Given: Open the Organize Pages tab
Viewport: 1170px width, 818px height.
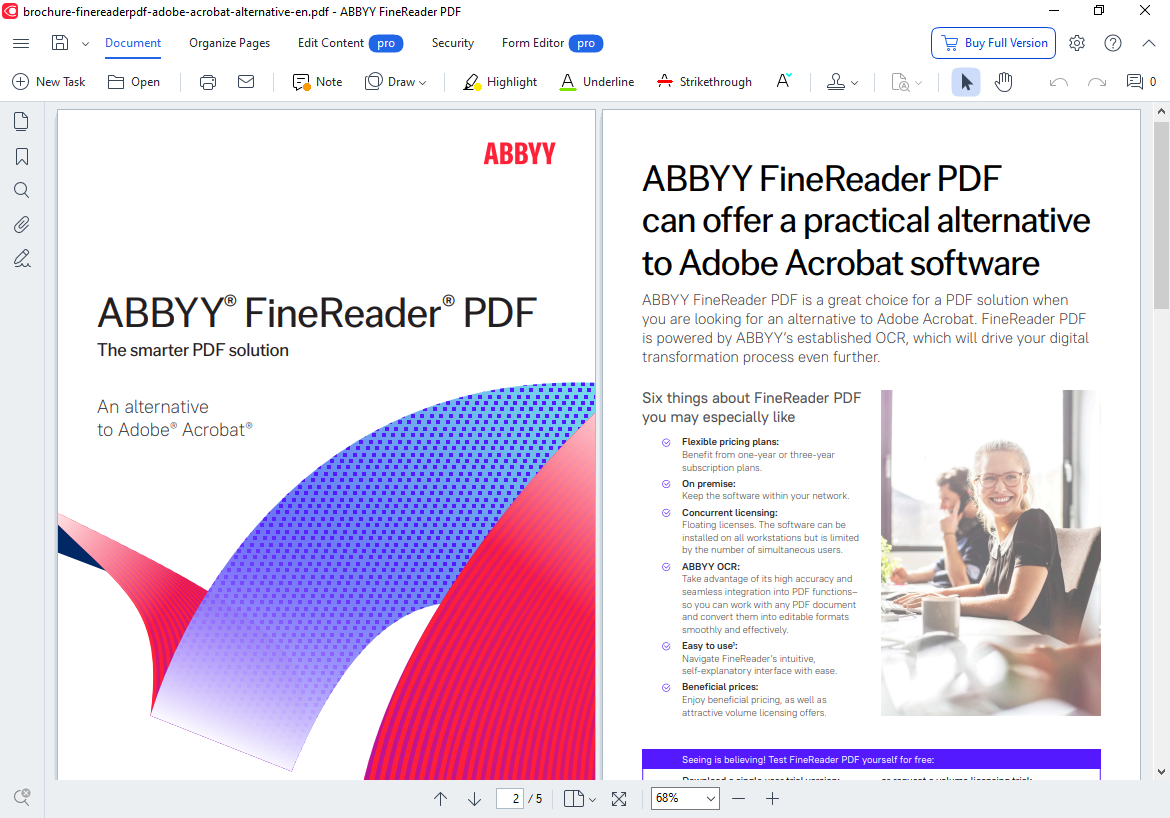Looking at the screenshot, I should 230,43.
